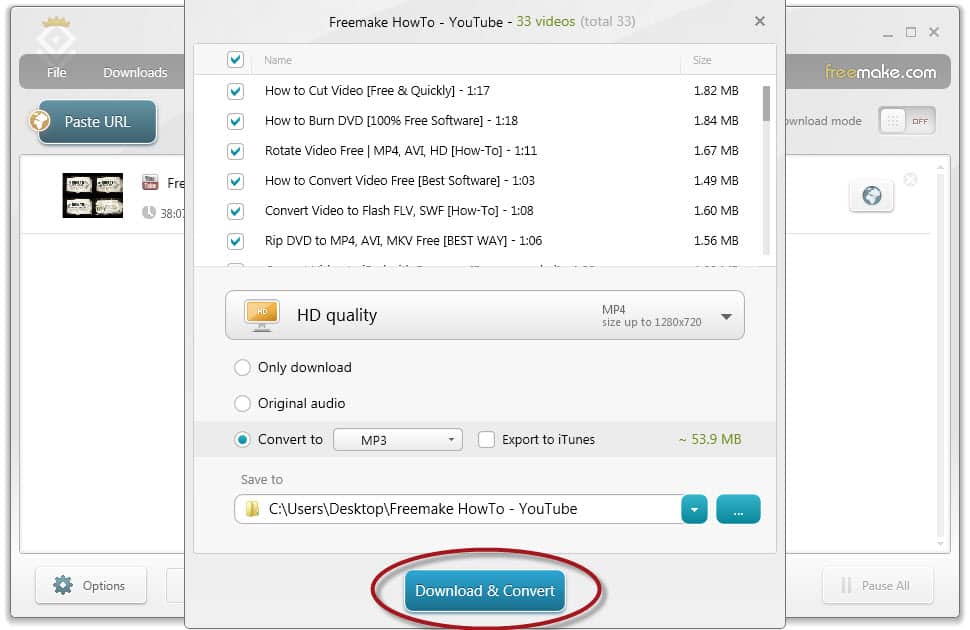Uncheck Rip DVD to MP4 item

click(x=235, y=241)
